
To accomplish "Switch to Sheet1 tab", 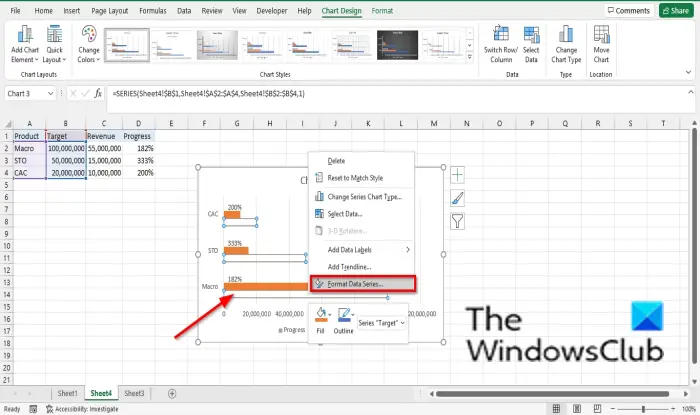I will (67, 393).
